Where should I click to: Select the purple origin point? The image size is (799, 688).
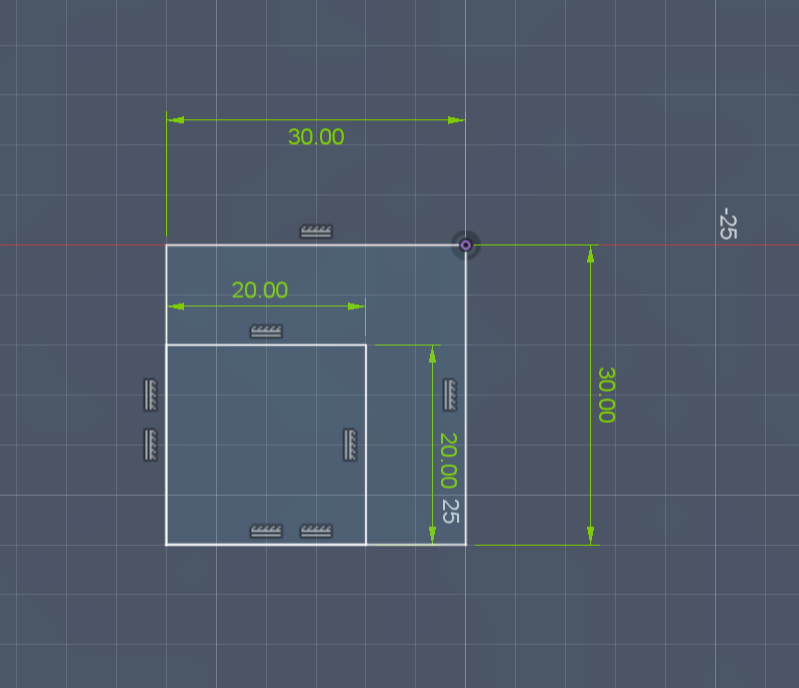465,245
